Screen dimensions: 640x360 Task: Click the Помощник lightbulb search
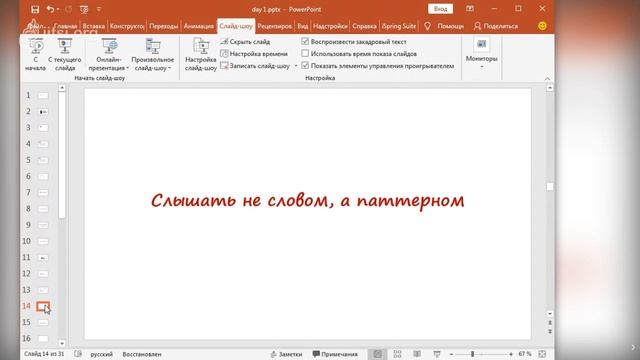(x=444, y=26)
